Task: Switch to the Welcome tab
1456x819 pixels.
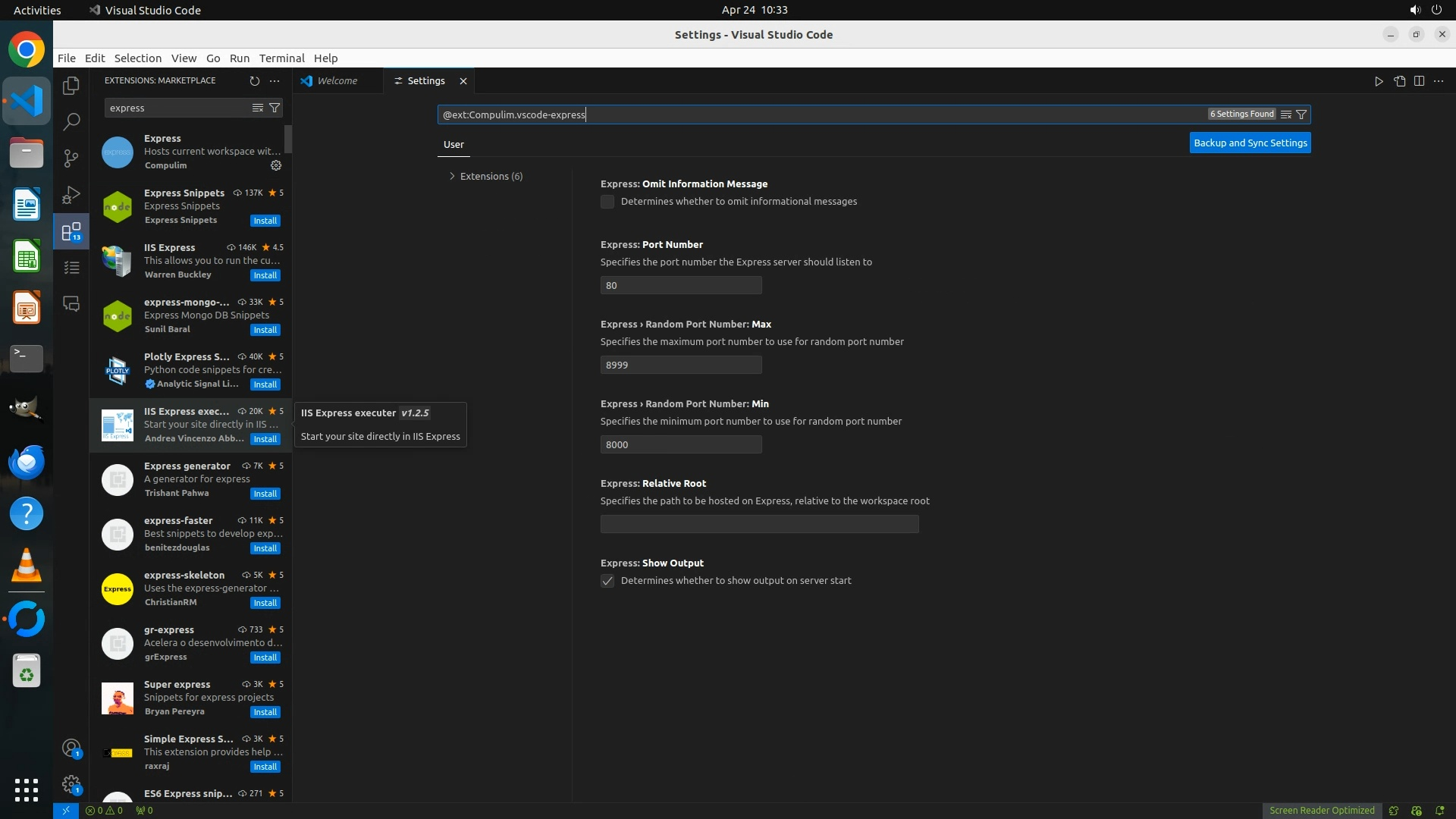Action: (337, 81)
